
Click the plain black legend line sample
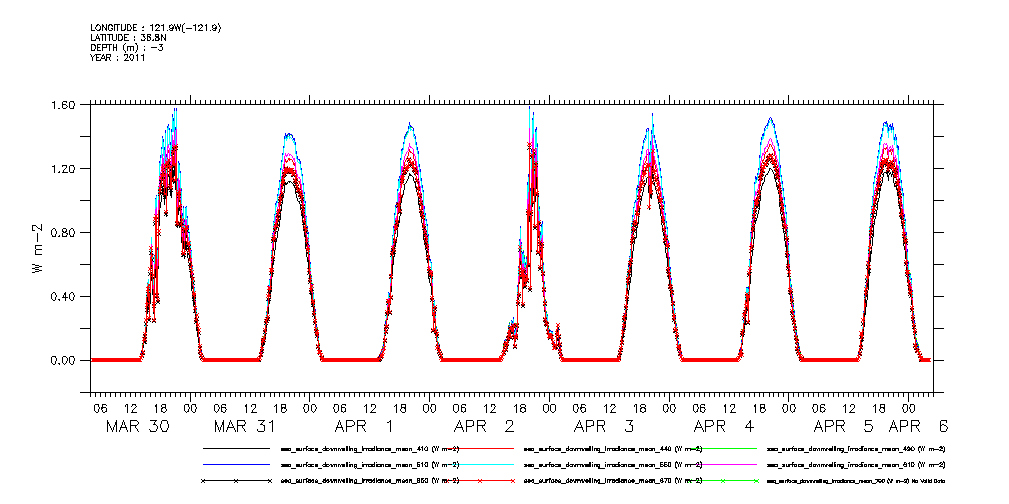coord(236,448)
